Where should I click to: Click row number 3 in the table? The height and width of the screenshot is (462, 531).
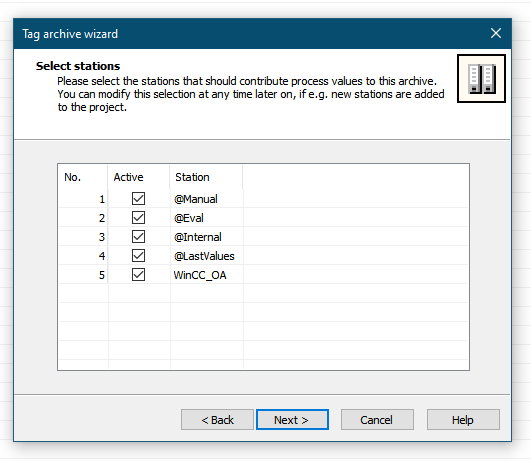(83, 237)
